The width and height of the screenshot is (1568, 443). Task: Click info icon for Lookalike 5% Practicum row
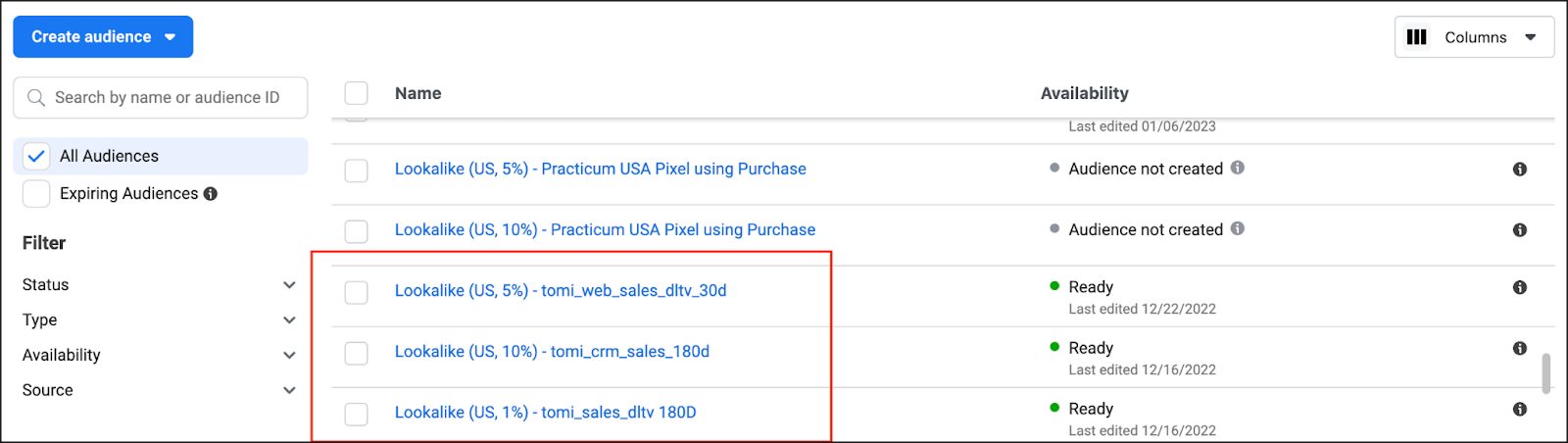[x=1520, y=170]
